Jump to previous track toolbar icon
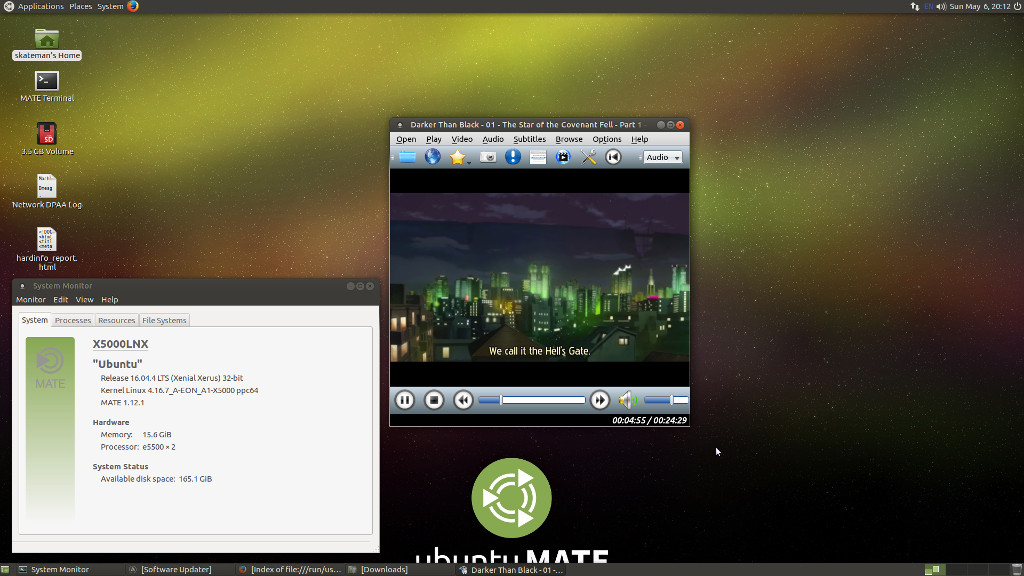The image size is (1024, 576). coord(613,157)
